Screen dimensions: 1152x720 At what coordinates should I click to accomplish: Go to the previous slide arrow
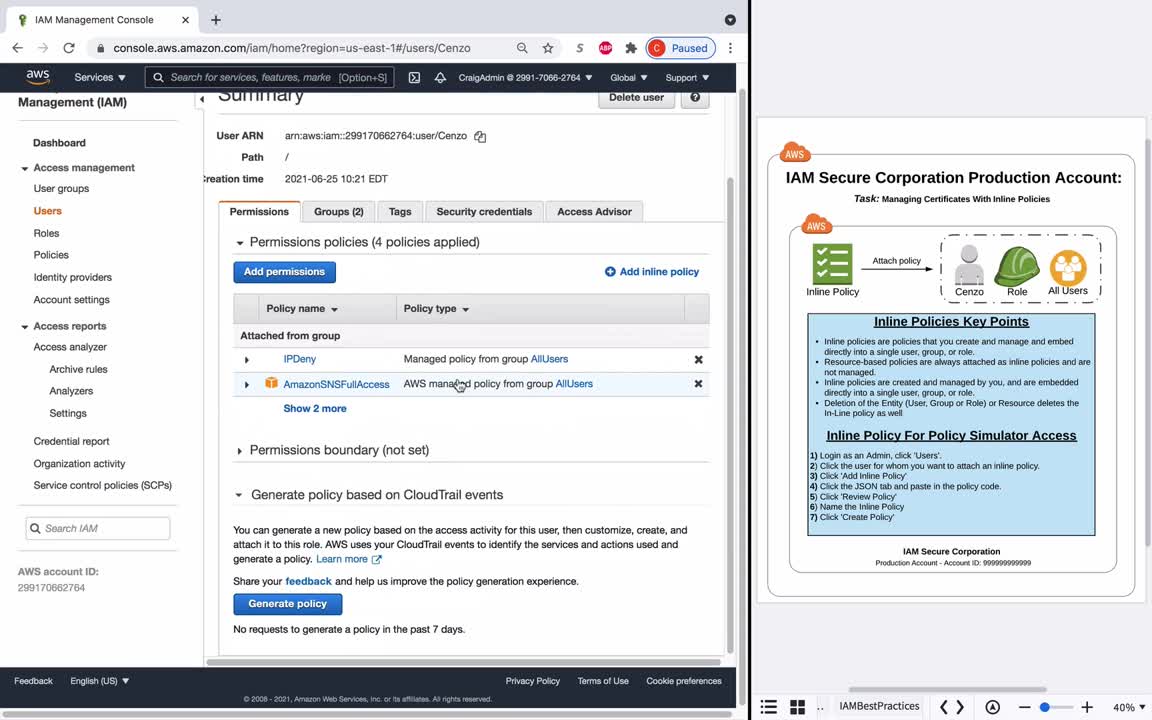click(x=943, y=707)
